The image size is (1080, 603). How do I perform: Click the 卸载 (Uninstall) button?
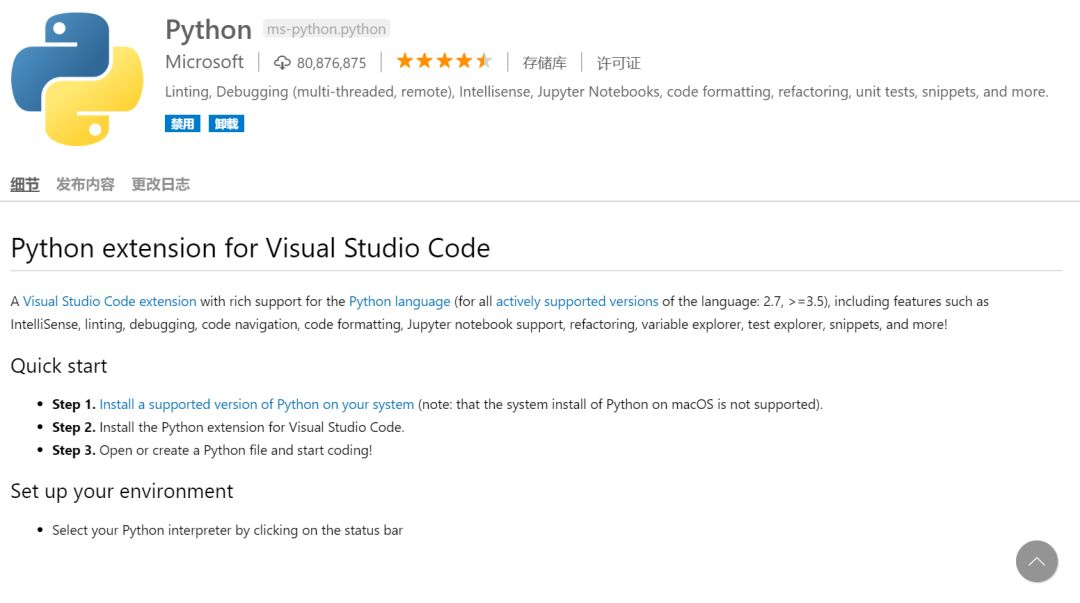click(x=227, y=124)
